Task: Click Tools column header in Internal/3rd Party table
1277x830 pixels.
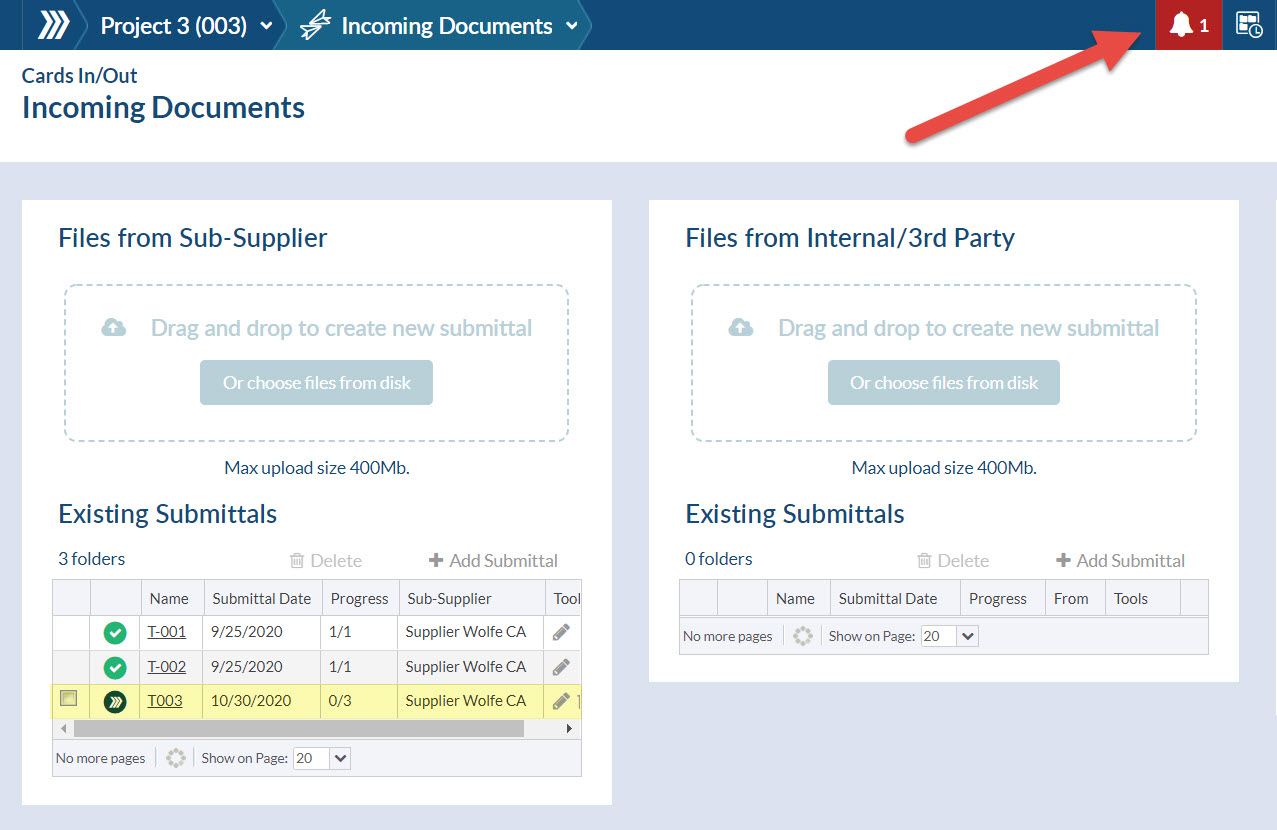Action: (1143, 598)
